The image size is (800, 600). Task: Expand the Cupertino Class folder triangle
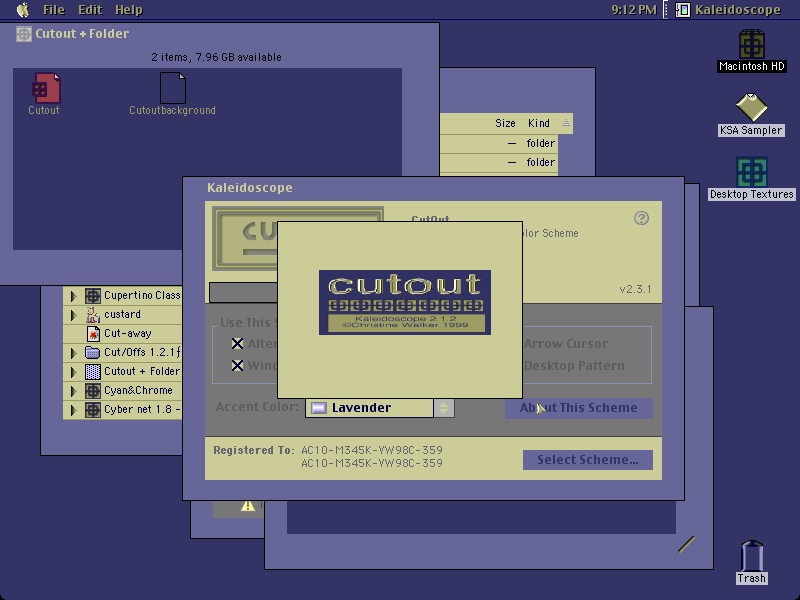(73, 295)
